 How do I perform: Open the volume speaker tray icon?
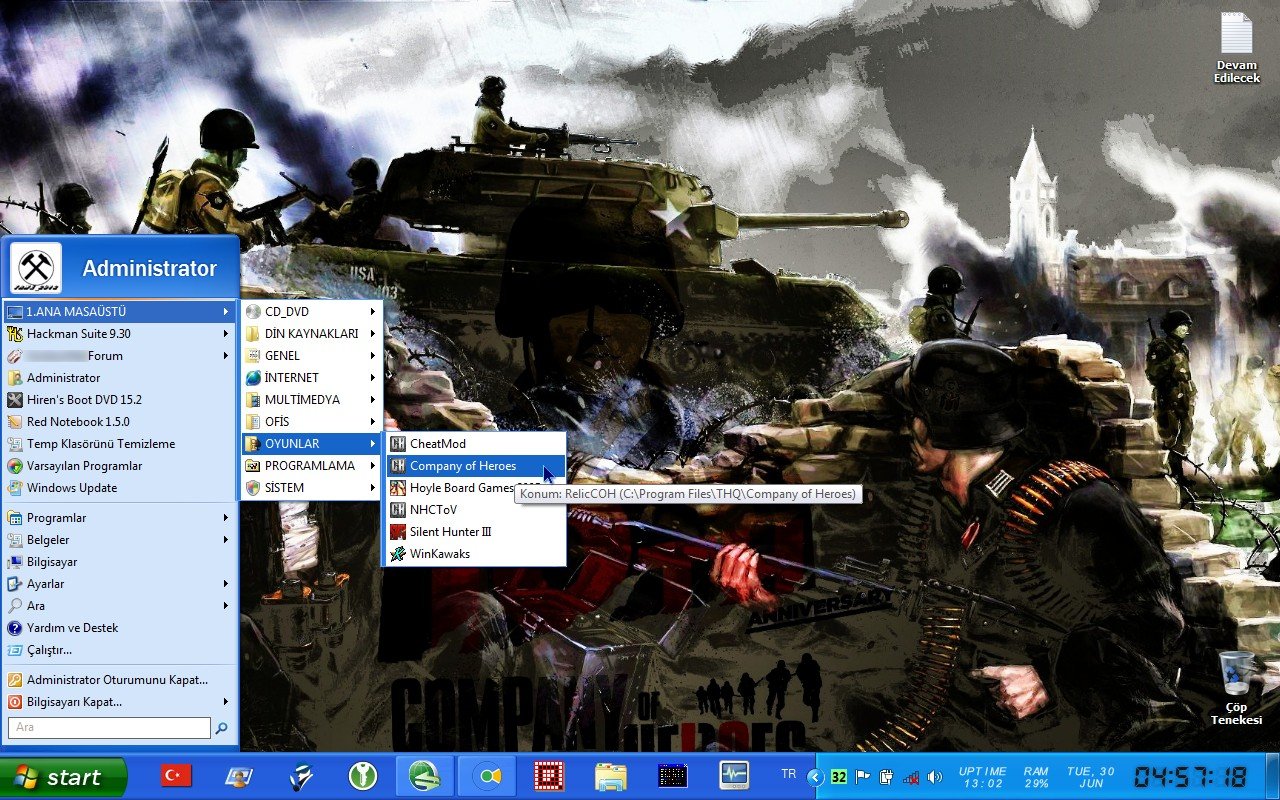[934, 777]
